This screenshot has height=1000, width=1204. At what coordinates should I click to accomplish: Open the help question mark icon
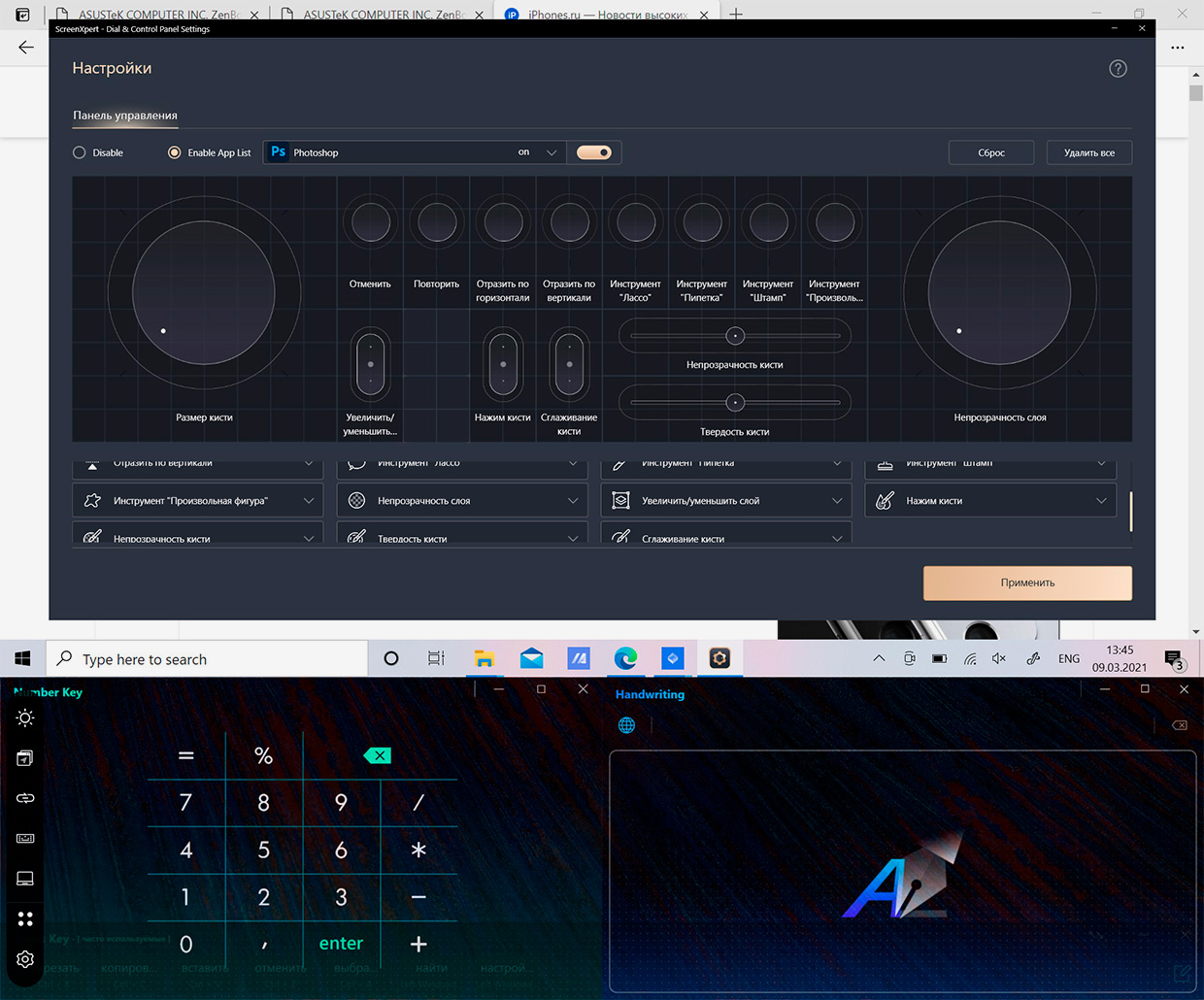[x=1118, y=69]
